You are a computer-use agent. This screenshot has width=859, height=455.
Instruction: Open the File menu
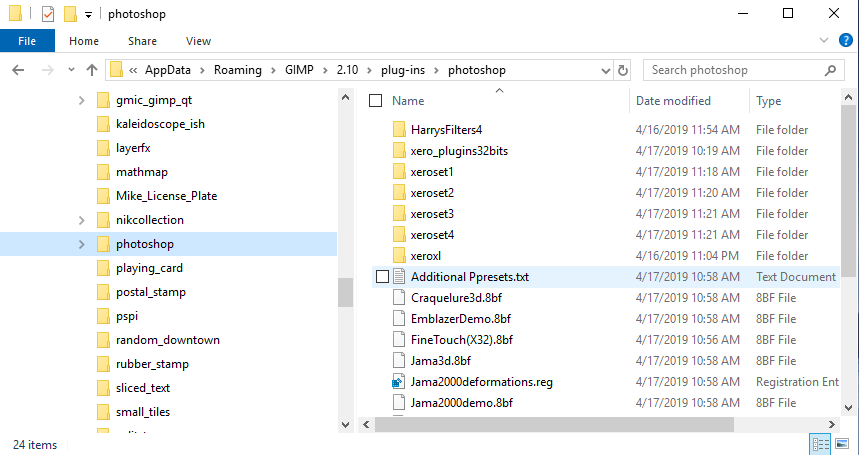[x=27, y=41]
